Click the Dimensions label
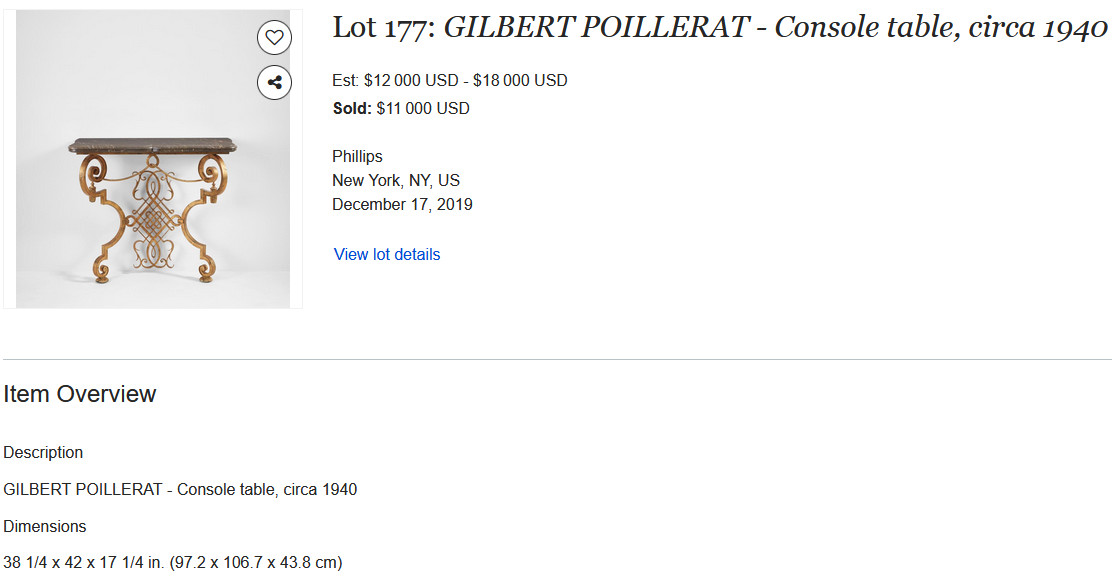The height and width of the screenshot is (588, 1112). click(45, 526)
